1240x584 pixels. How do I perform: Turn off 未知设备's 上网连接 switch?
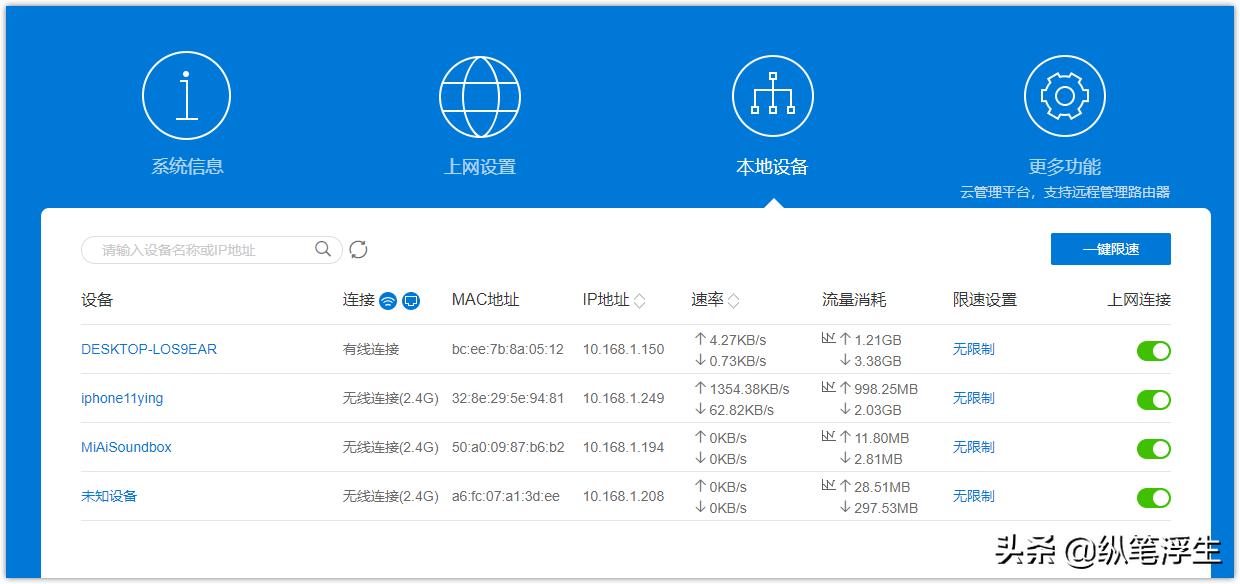coord(1154,496)
